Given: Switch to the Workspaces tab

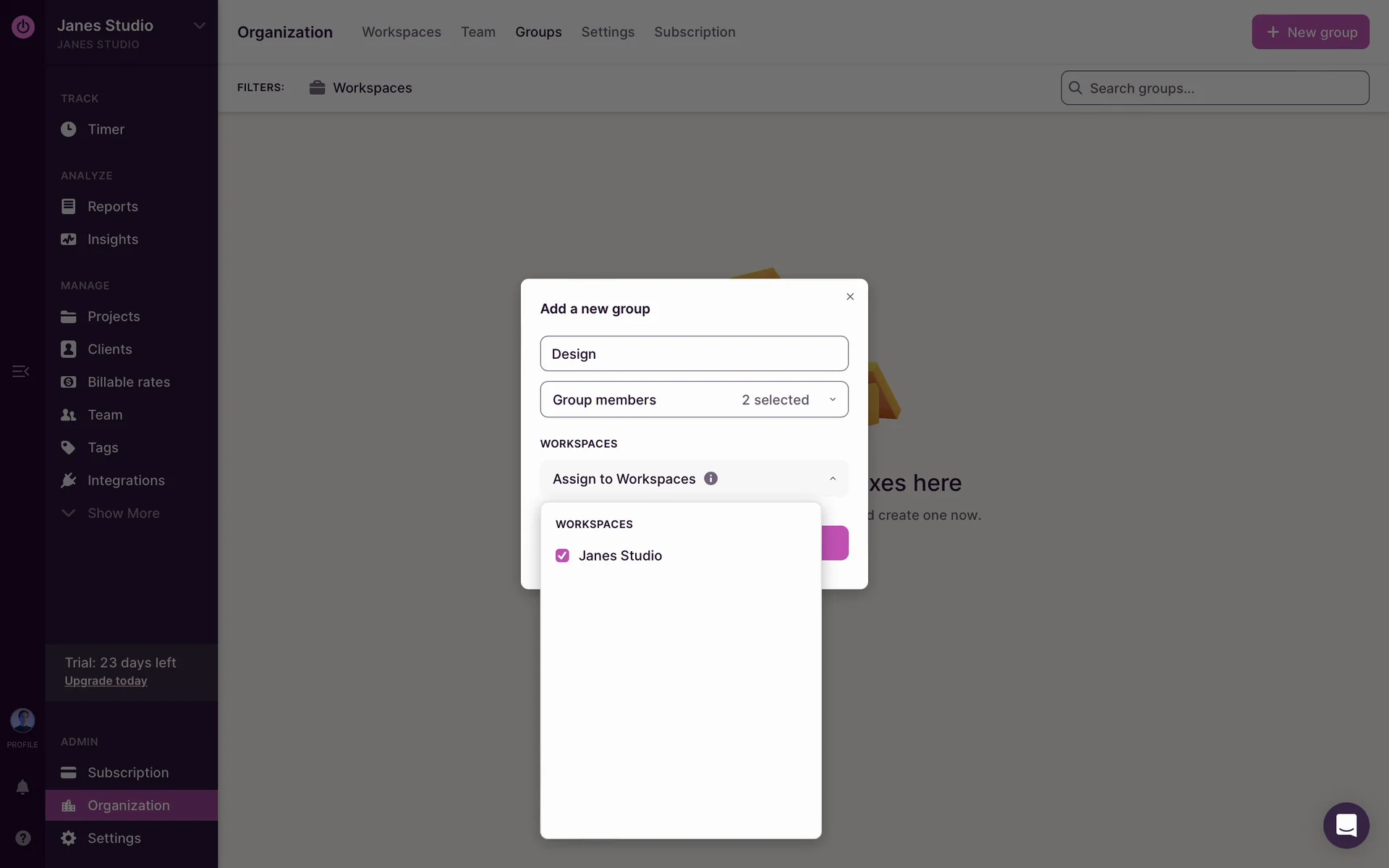Looking at the screenshot, I should click(x=401, y=32).
